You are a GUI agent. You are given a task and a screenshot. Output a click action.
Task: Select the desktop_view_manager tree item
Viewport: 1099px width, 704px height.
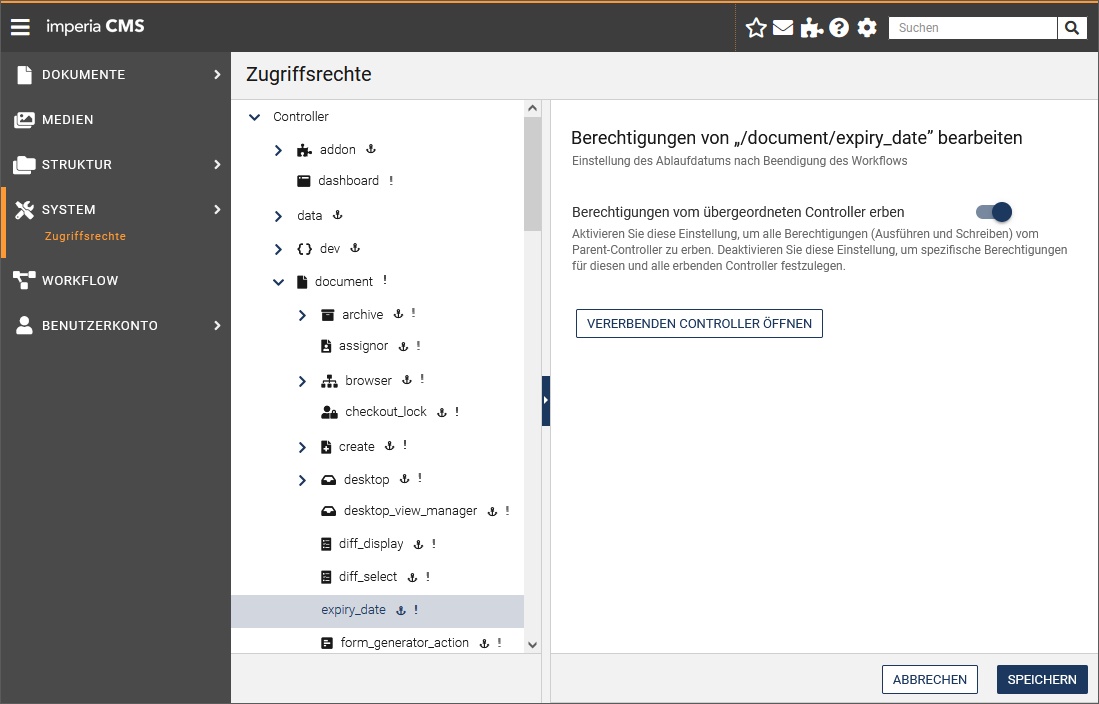[x=410, y=511]
